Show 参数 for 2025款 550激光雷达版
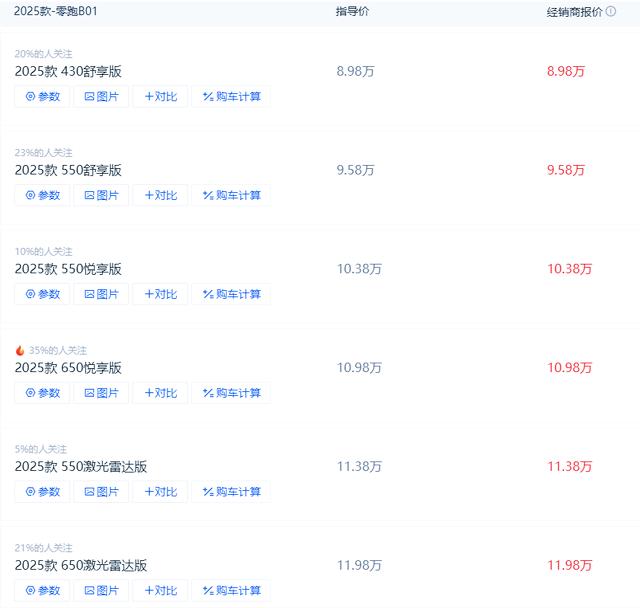Image resolution: width=640 pixels, height=608 pixels. point(42,491)
